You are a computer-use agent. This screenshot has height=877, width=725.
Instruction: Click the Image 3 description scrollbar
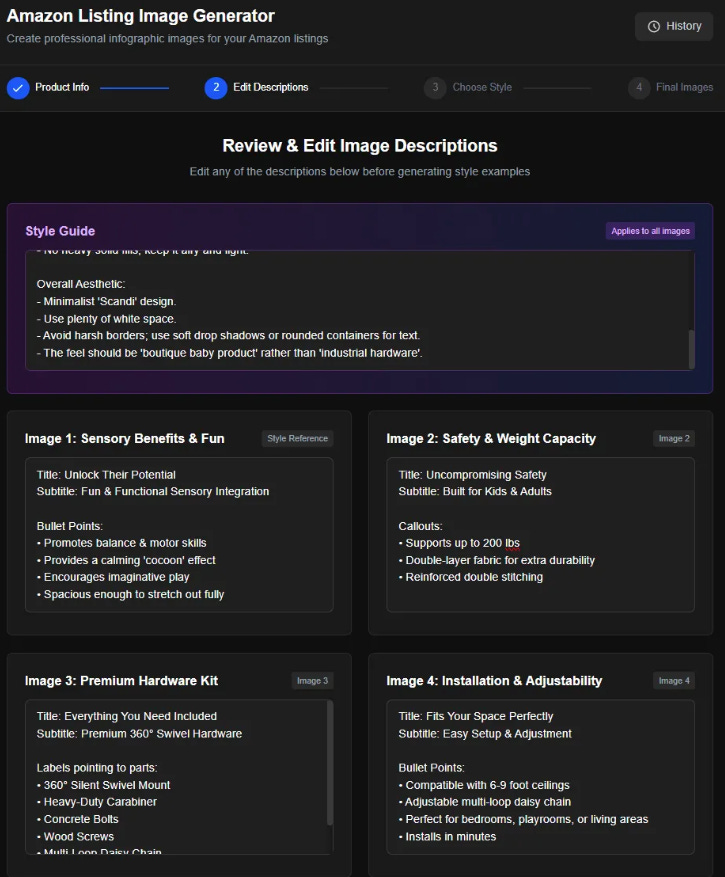[x=330, y=763]
